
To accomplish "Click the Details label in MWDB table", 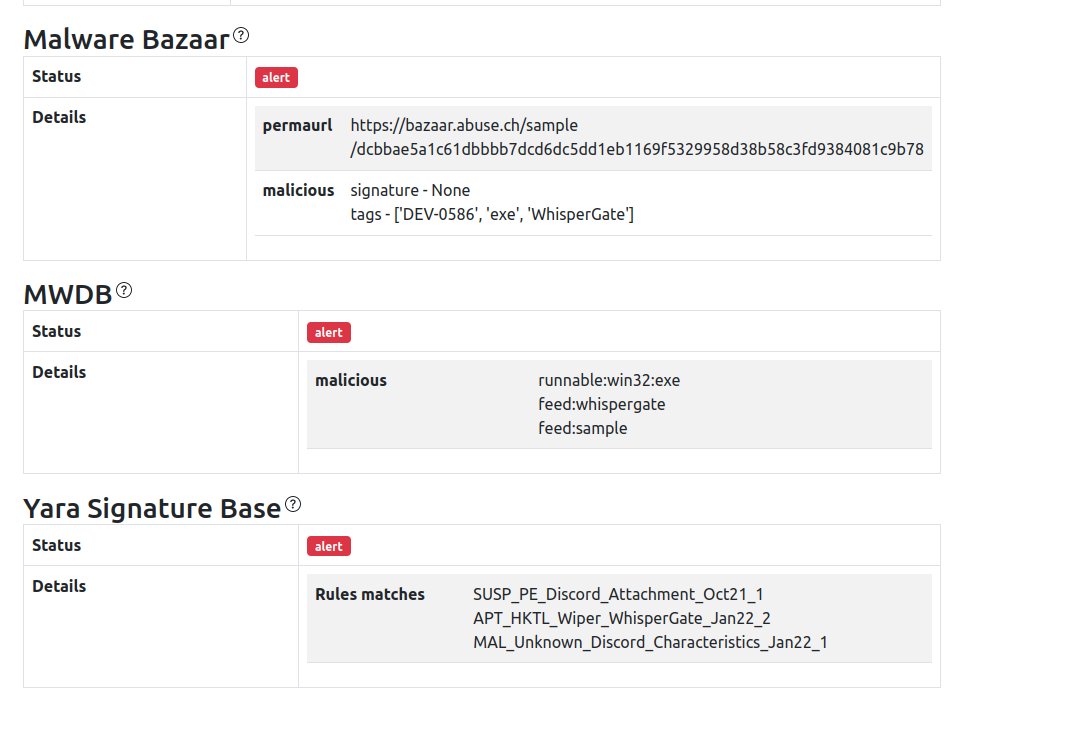I will [x=59, y=372].
